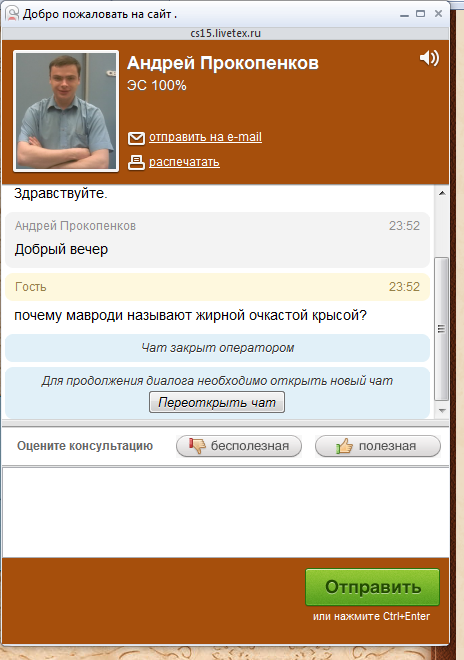Click chat scrollbar down arrow
Image resolution: width=464 pixels, height=660 pixels.
pos(442,410)
